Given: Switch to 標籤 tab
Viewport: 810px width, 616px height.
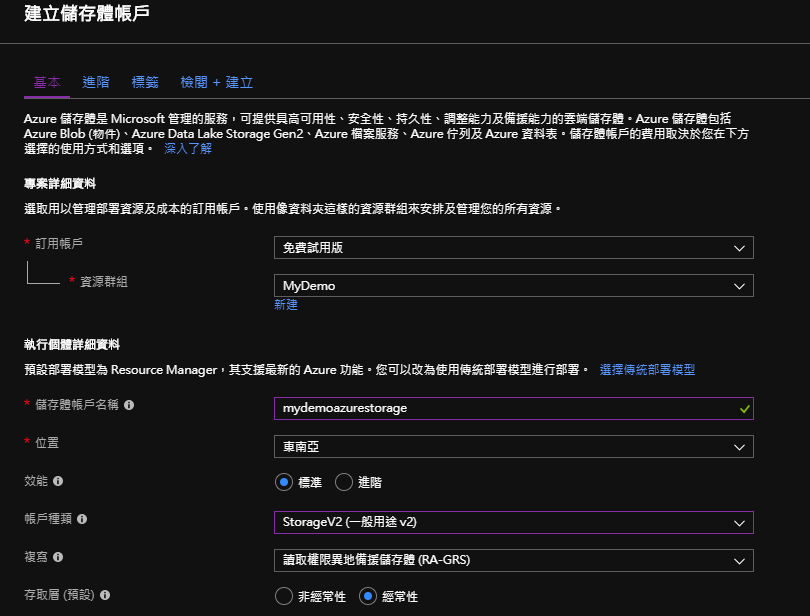Looking at the screenshot, I should tap(145, 82).
